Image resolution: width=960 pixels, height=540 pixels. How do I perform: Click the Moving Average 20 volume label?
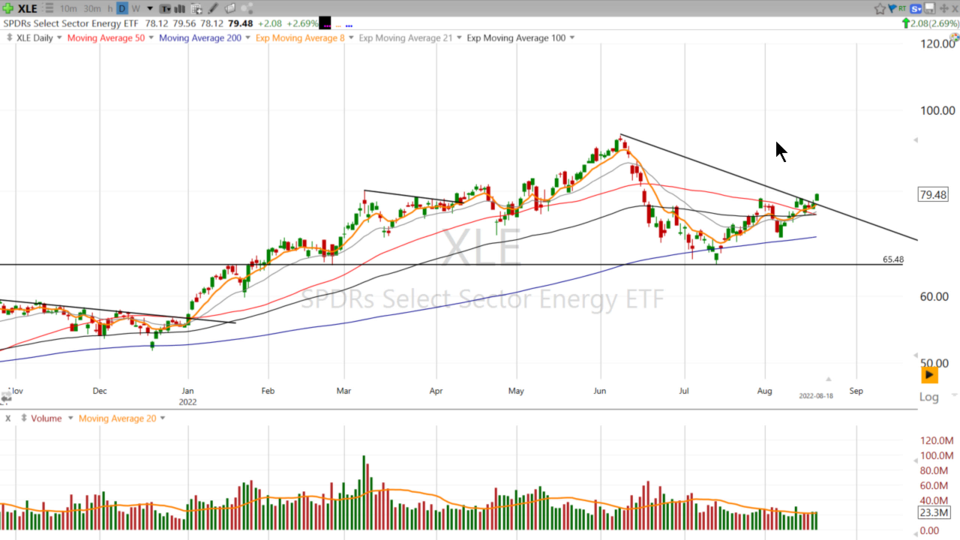(118, 418)
